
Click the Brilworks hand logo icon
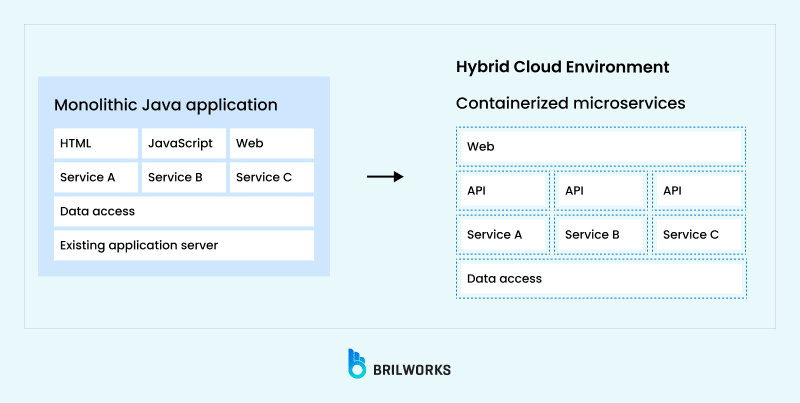pyautogui.click(x=358, y=364)
